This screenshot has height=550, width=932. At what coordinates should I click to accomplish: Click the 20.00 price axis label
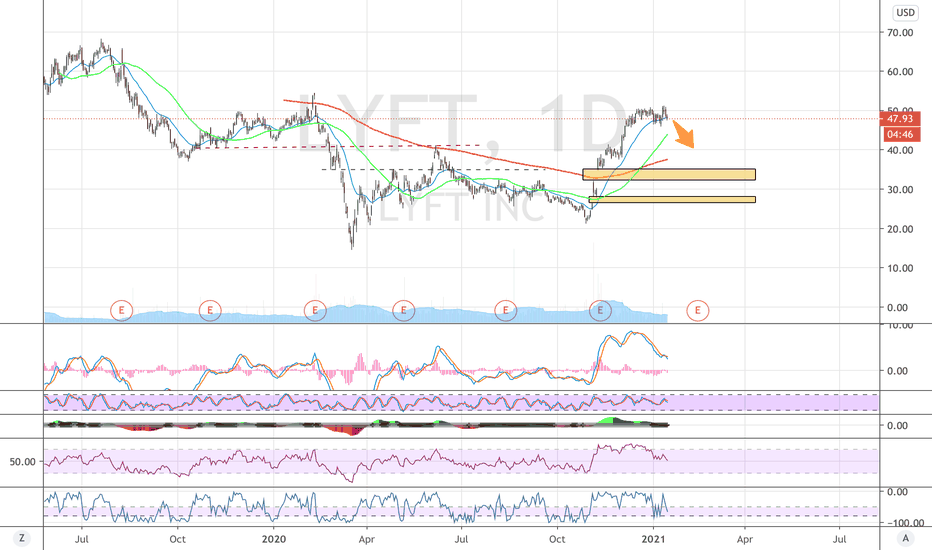[900, 229]
